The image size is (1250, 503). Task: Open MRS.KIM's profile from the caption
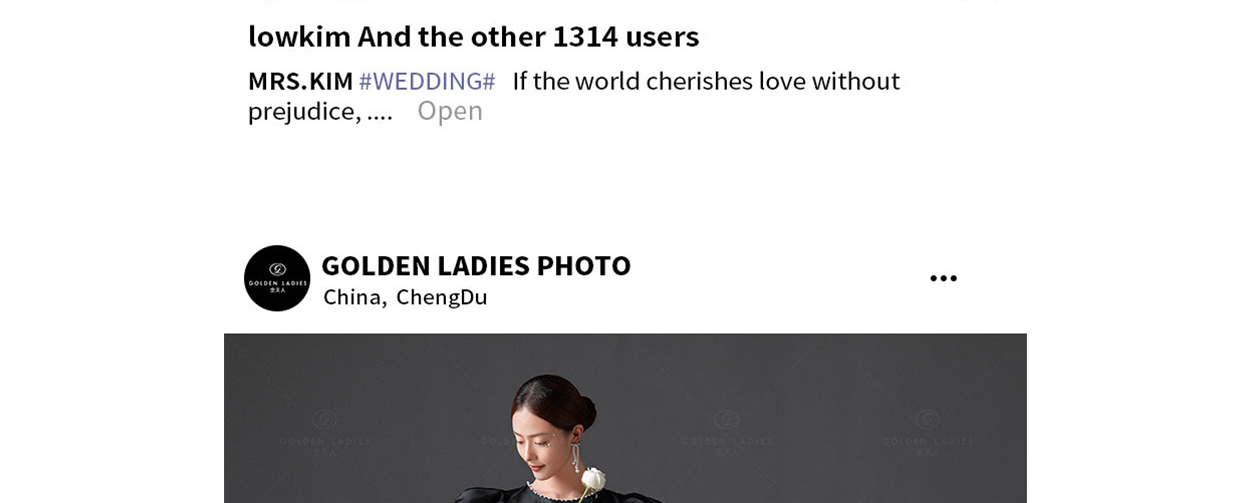(x=301, y=81)
